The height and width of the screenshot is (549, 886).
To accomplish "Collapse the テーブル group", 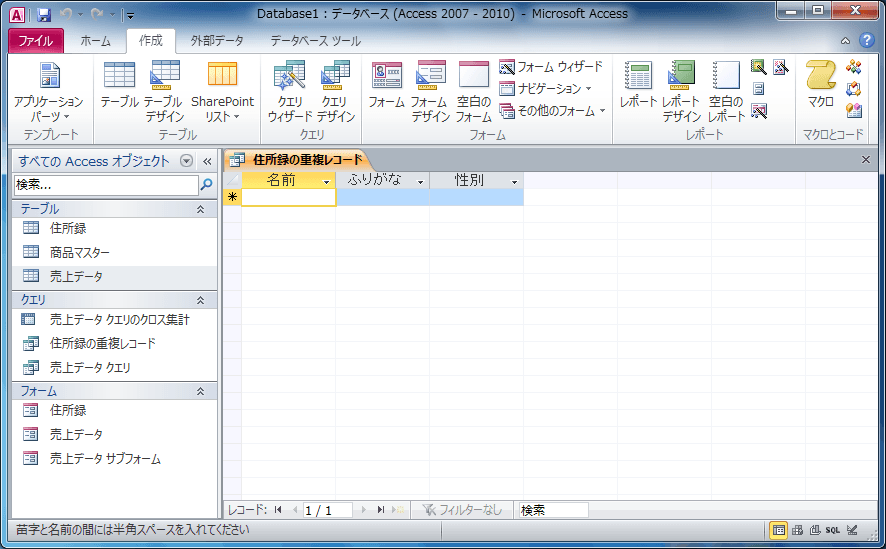I will pos(200,209).
